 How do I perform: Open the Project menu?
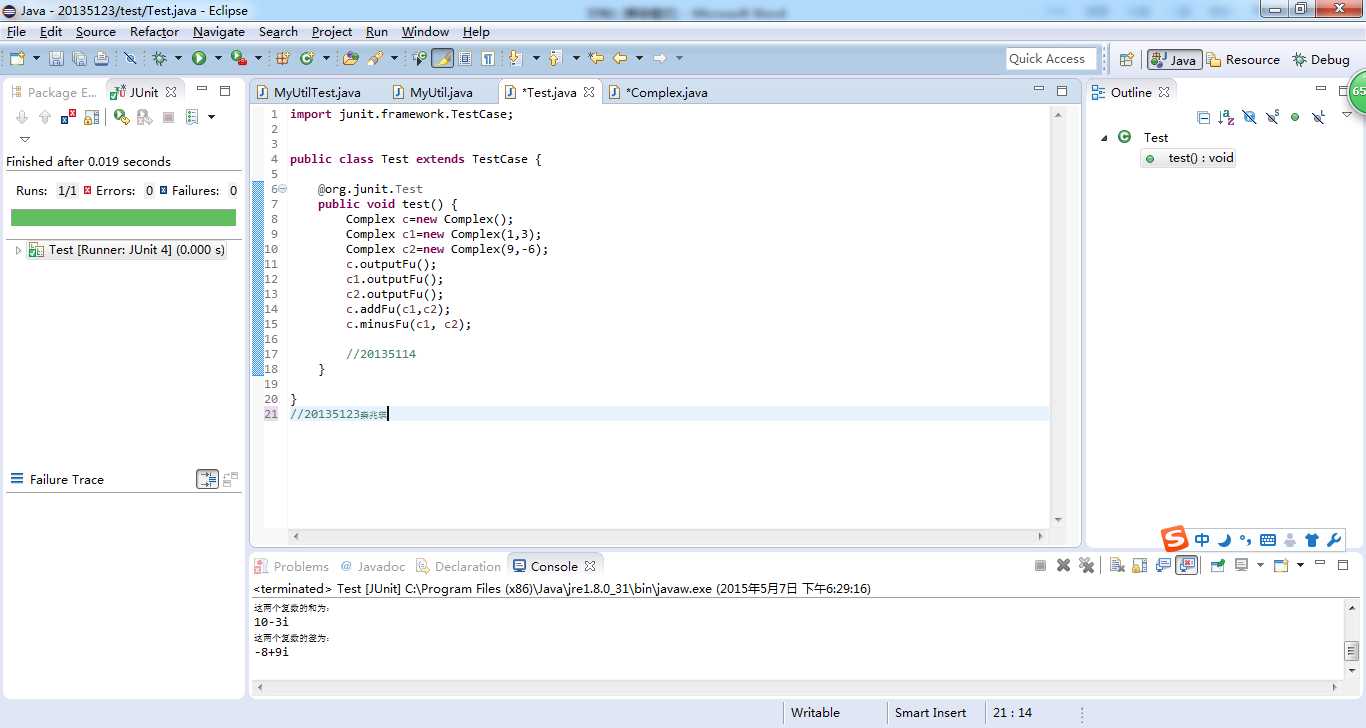point(332,32)
